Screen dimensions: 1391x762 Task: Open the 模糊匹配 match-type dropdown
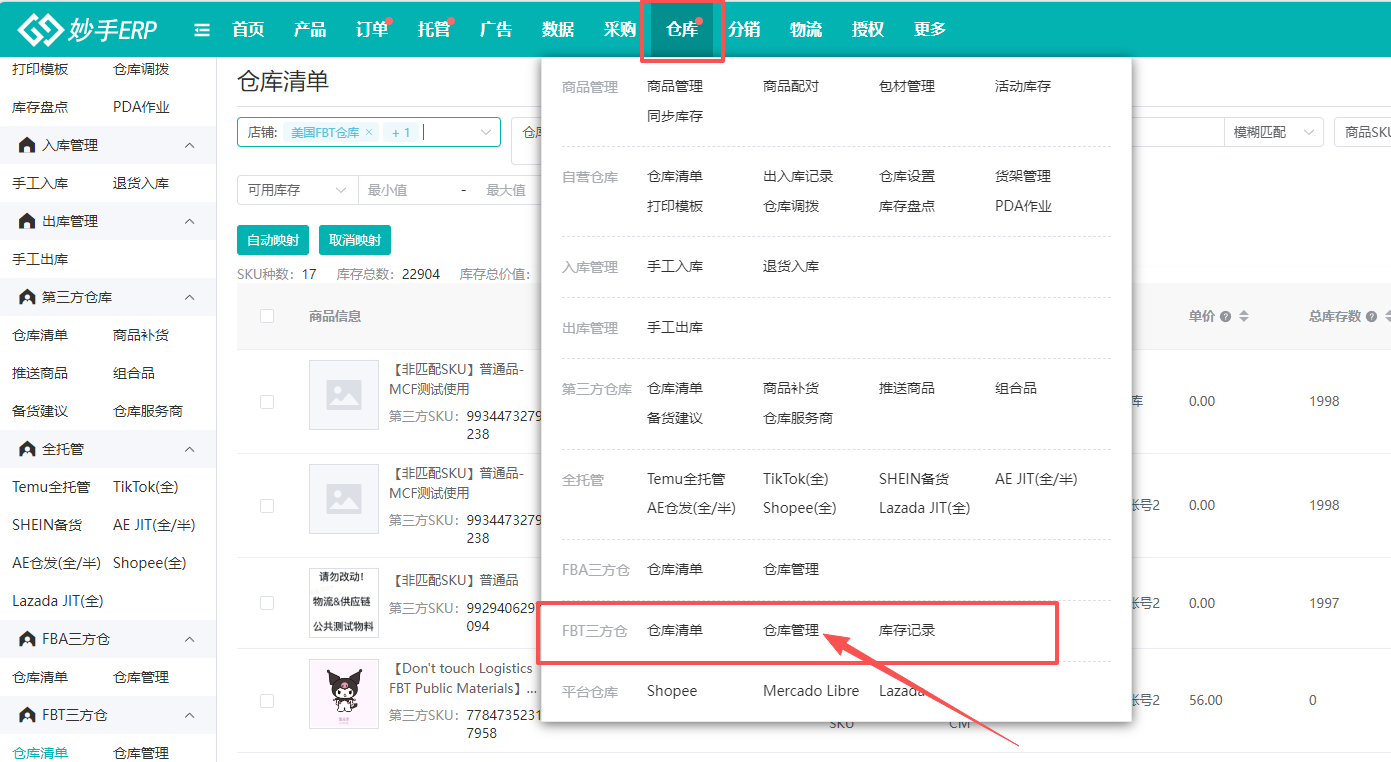[x=1274, y=132]
